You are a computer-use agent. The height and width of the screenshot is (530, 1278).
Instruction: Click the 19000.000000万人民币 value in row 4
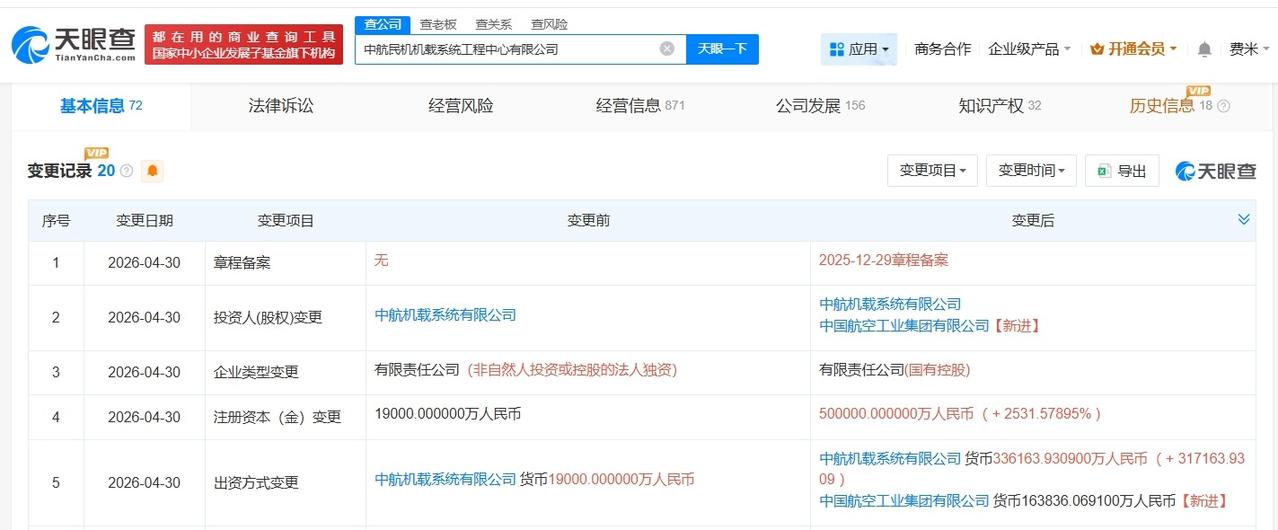coord(447,413)
